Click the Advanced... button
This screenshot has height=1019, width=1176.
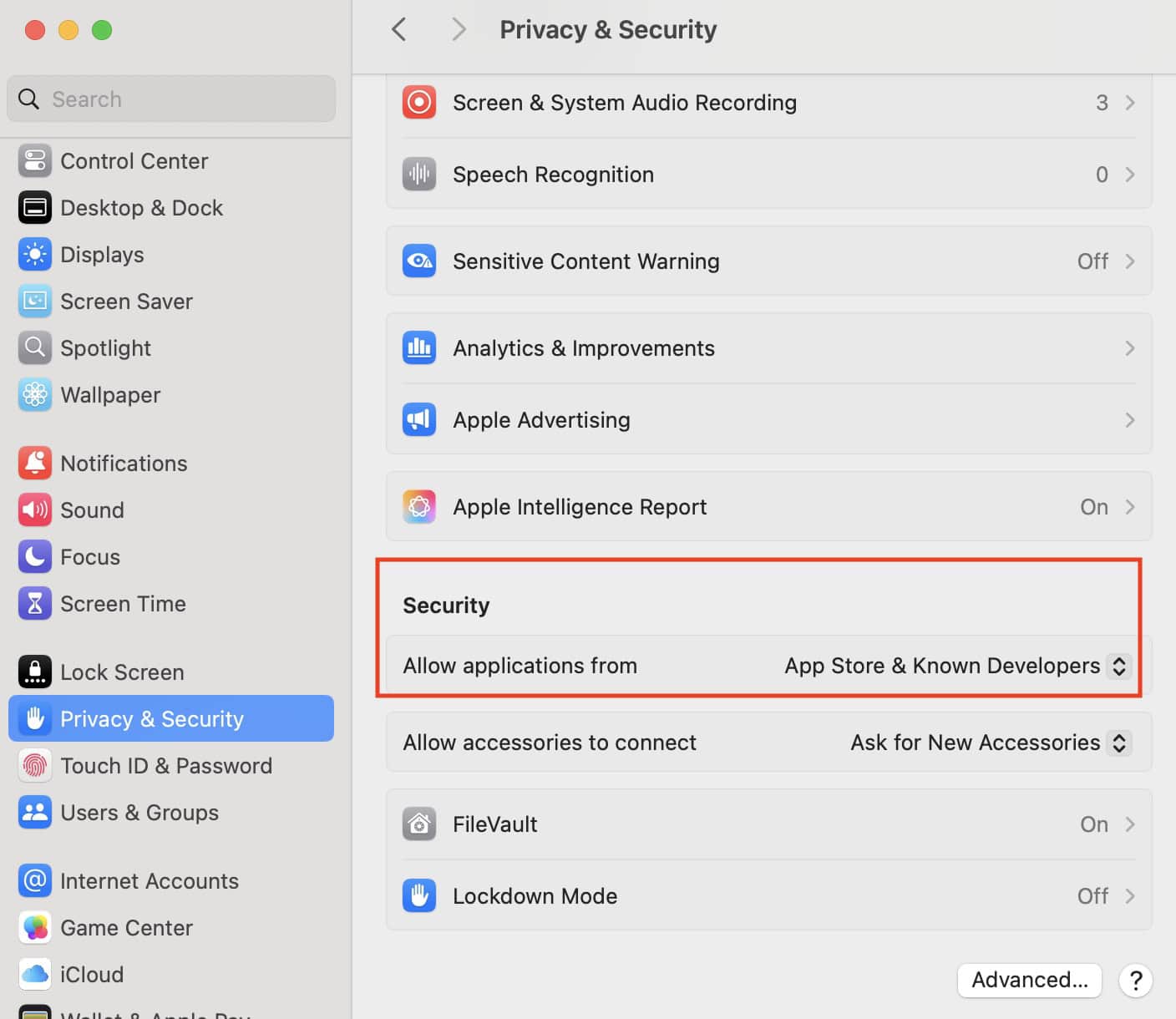pyautogui.click(x=1029, y=980)
